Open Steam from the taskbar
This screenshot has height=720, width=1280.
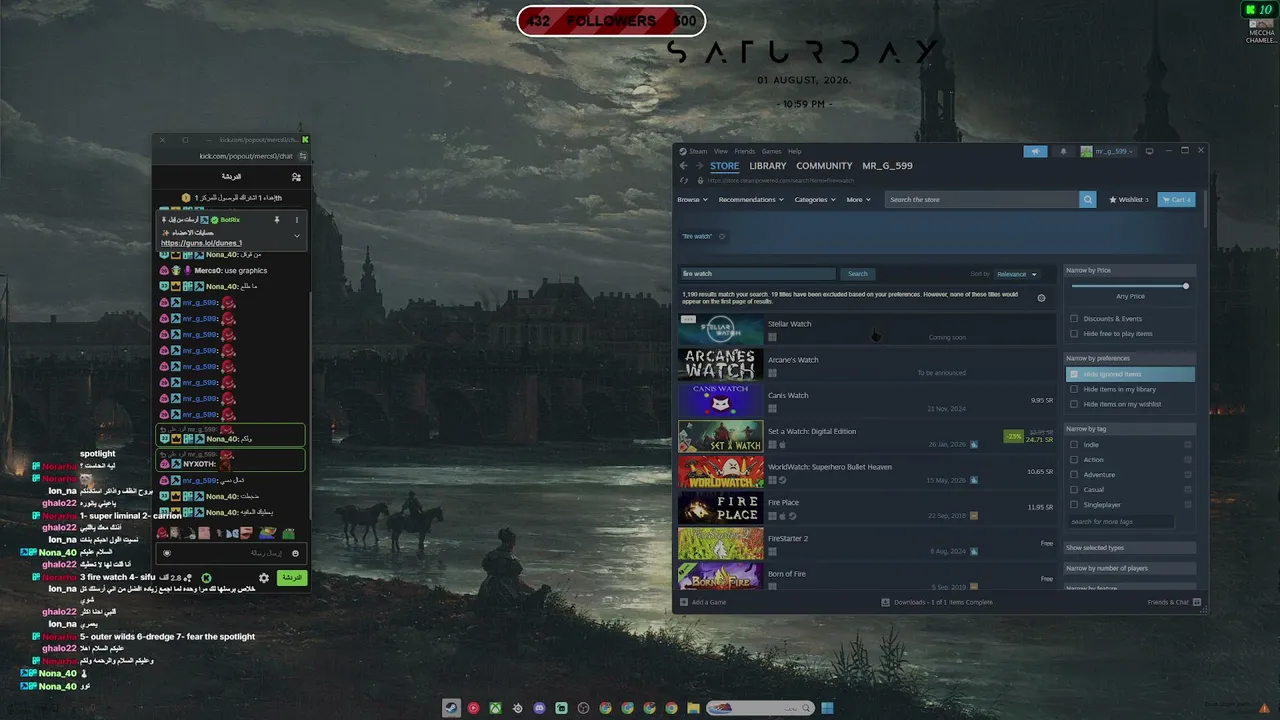point(451,708)
